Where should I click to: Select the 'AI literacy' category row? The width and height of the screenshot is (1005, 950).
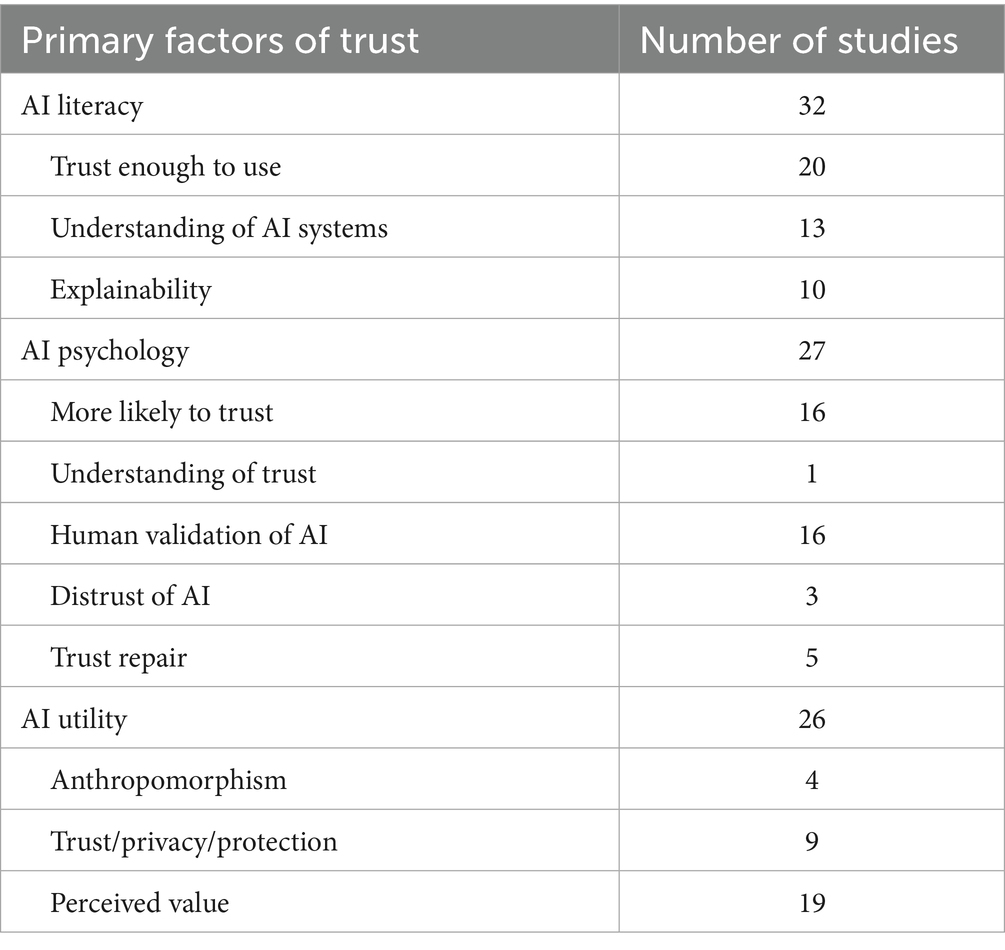pyautogui.click(x=82, y=105)
